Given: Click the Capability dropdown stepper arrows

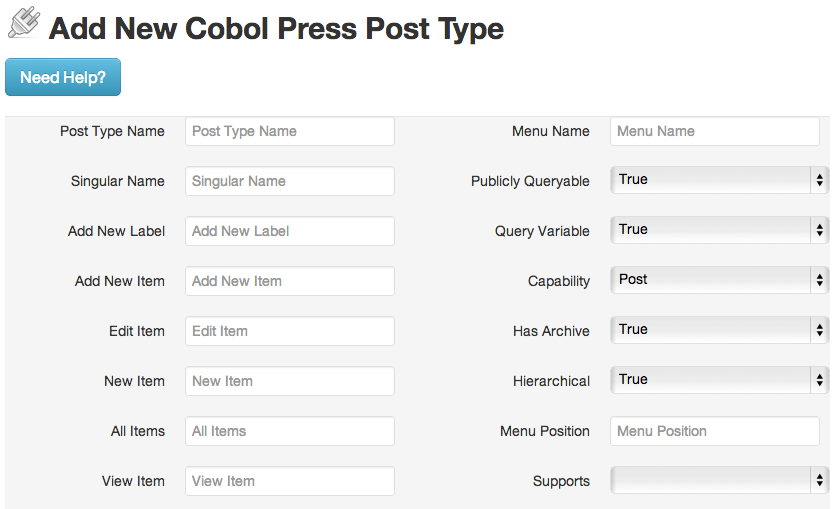Looking at the screenshot, I should click(x=819, y=280).
